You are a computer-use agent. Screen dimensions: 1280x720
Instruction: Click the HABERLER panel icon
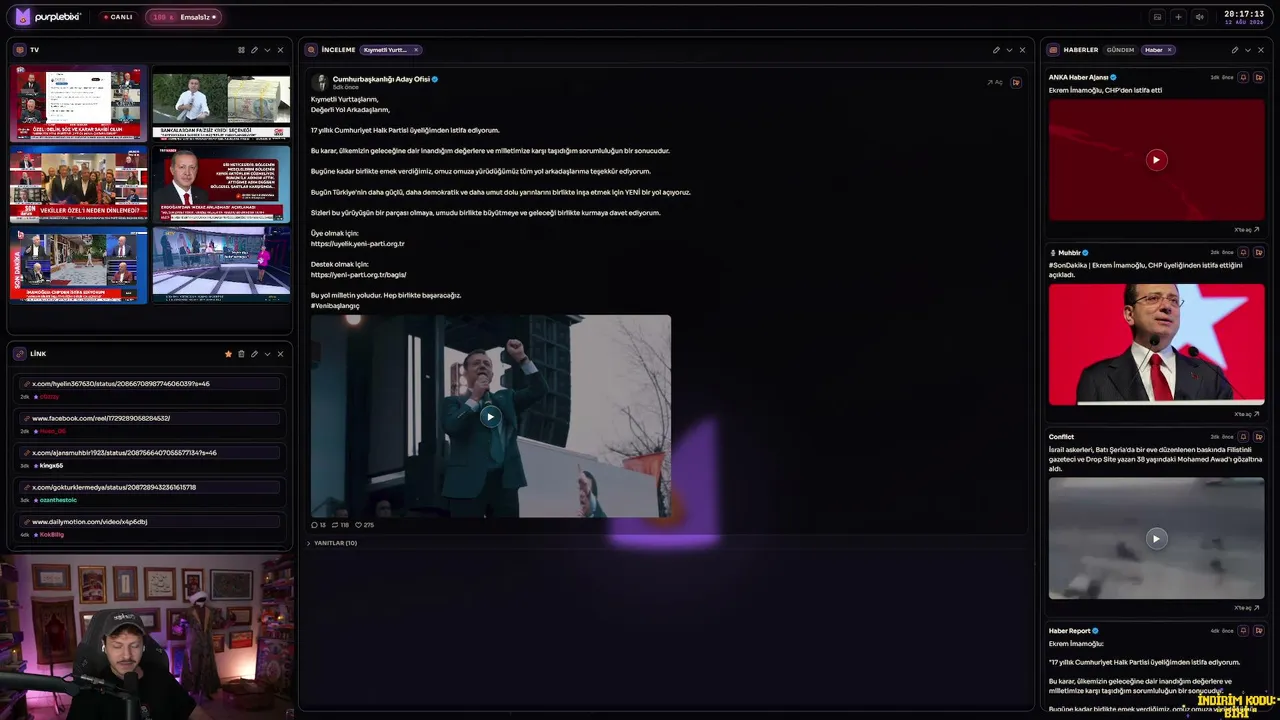pos(1054,50)
